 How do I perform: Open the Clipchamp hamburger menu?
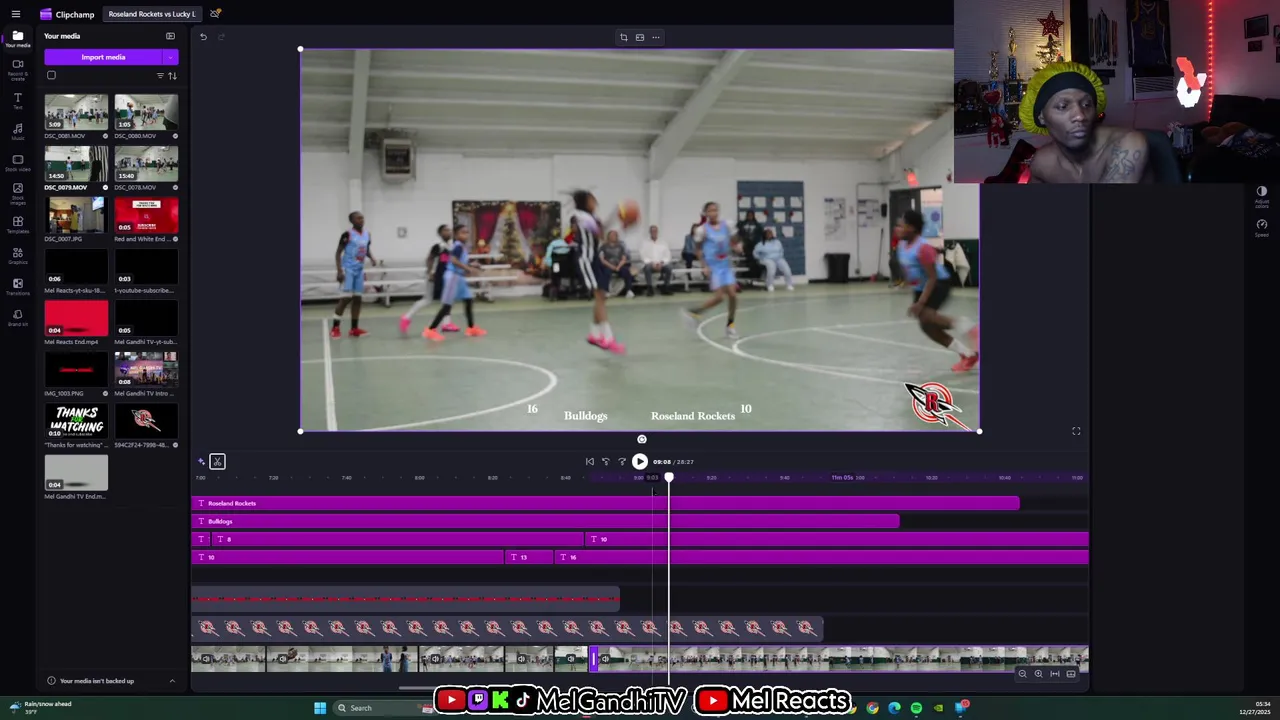pos(15,14)
